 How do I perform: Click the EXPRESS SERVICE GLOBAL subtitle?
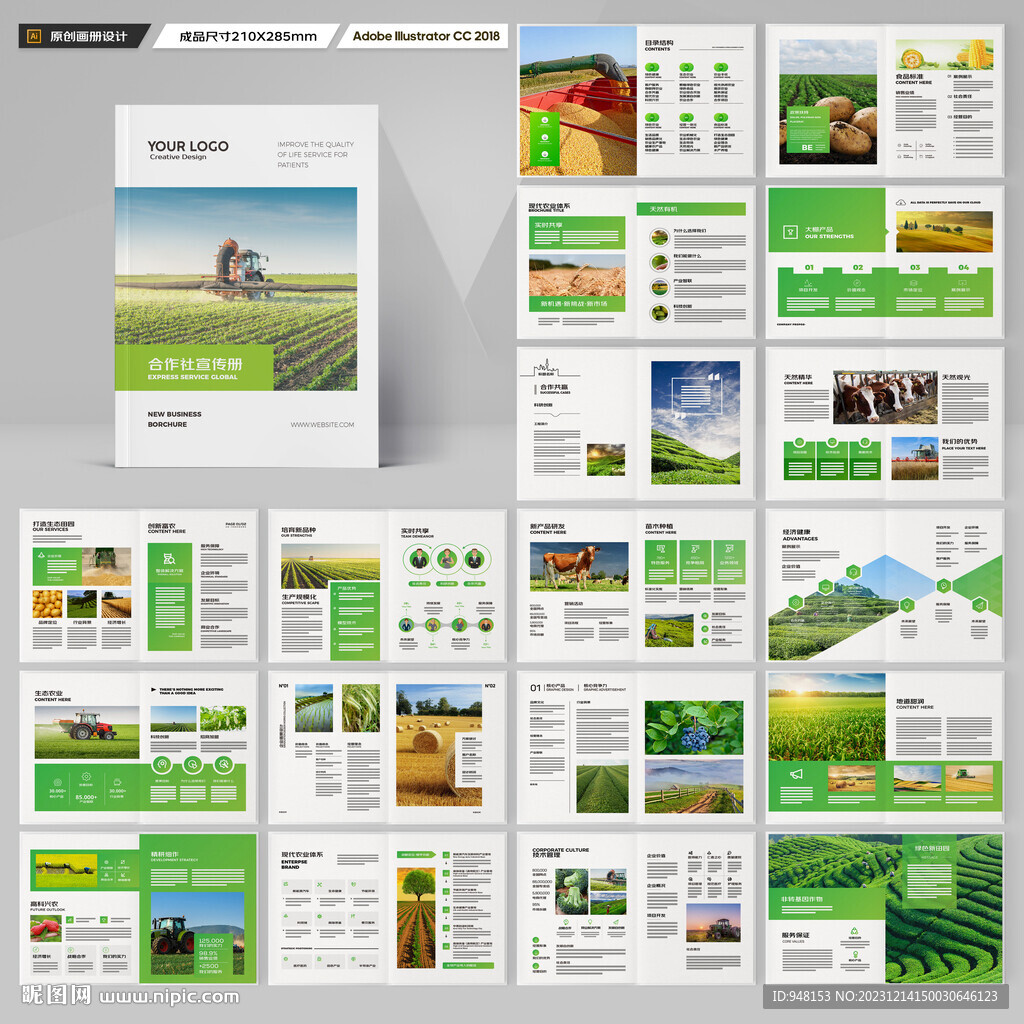point(193,377)
